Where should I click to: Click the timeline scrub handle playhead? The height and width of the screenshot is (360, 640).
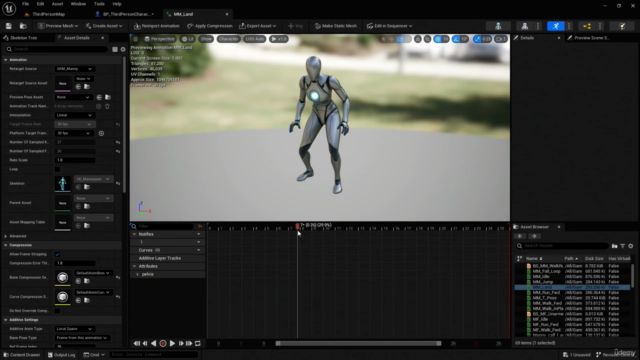coord(298,226)
